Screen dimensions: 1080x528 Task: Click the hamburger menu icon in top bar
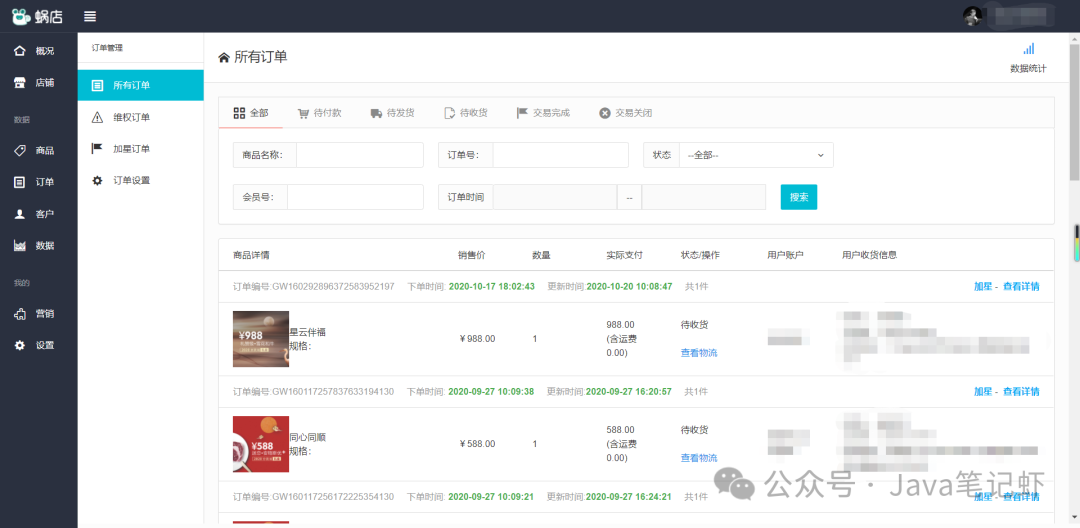click(x=90, y=16)
